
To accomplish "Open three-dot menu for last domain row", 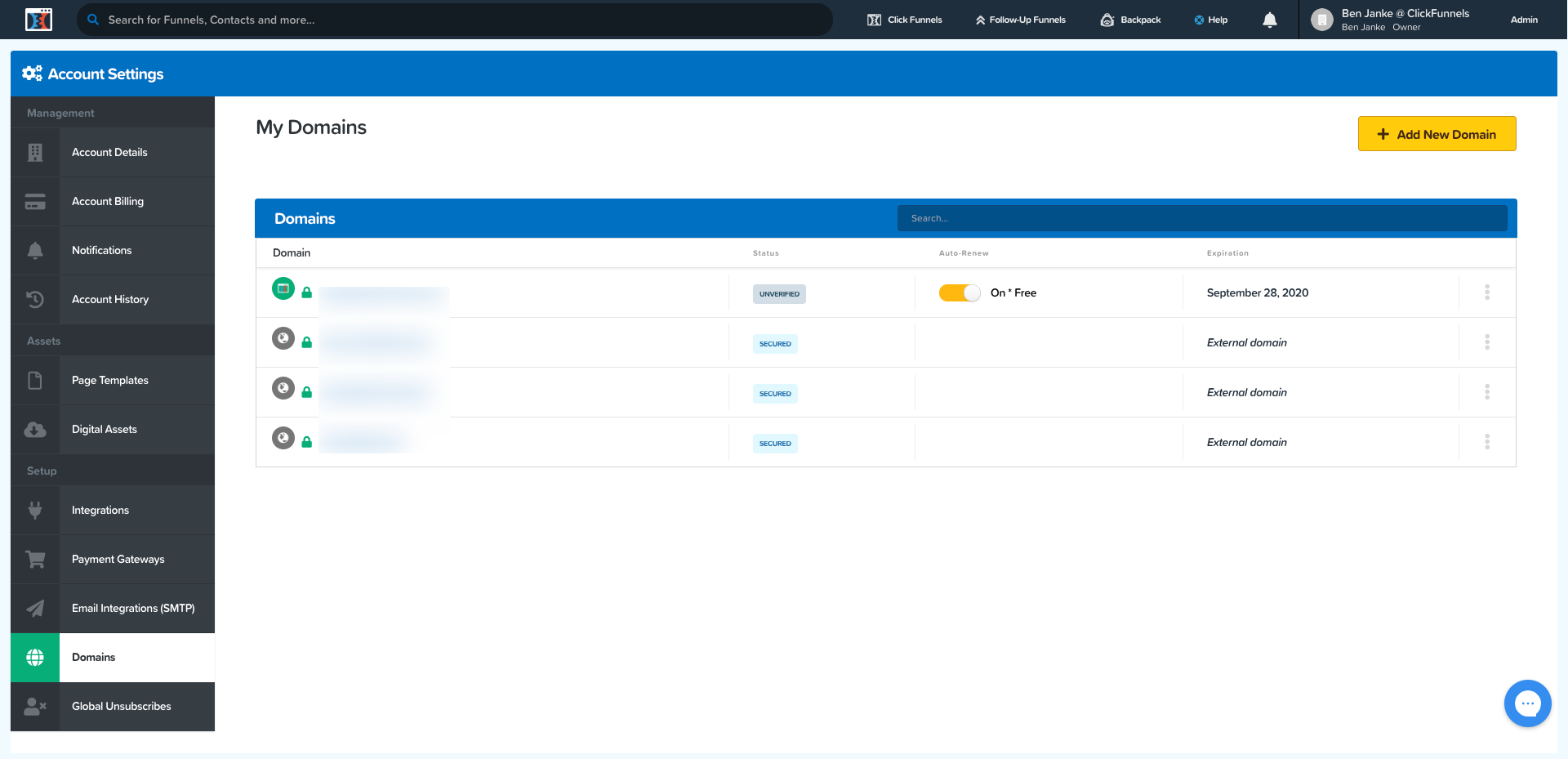I will click(x=1486, y=442).
